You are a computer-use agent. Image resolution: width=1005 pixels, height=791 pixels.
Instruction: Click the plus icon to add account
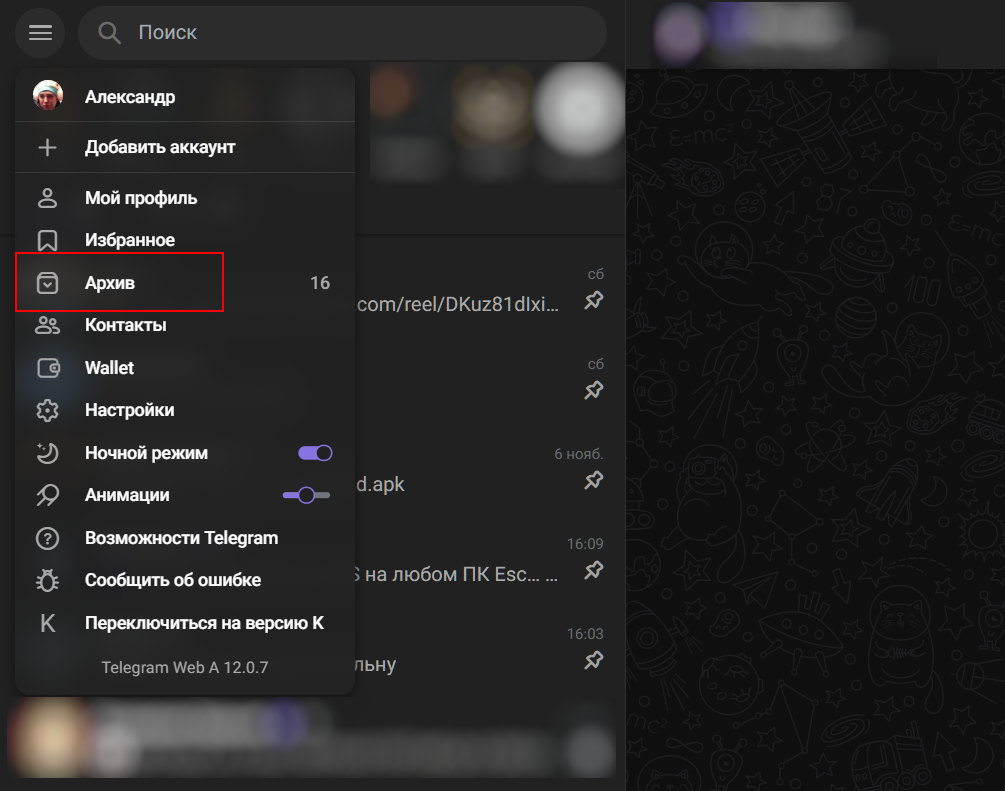click(47, 147)
